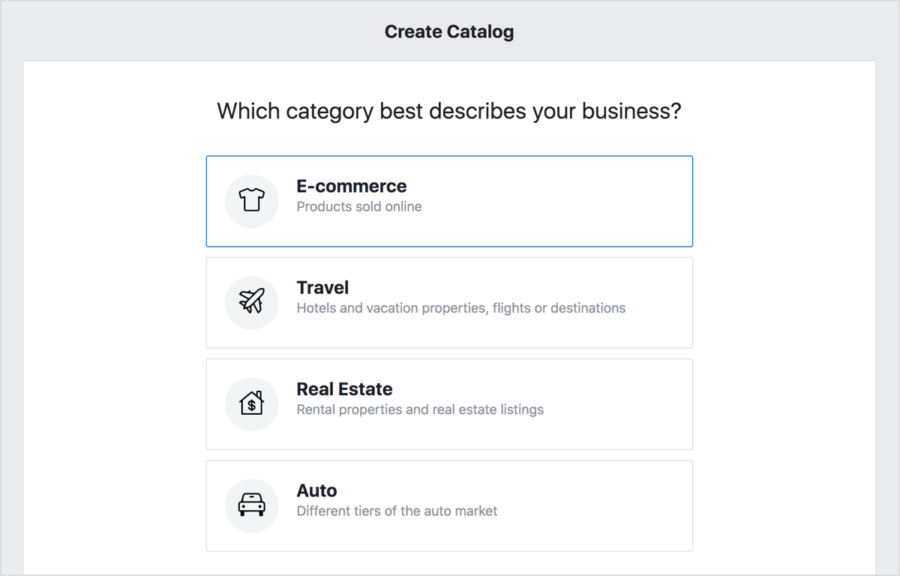Click 'Different tiers of the auto market' text
This screenshot has height=576, width=900.
click(396, 511)
